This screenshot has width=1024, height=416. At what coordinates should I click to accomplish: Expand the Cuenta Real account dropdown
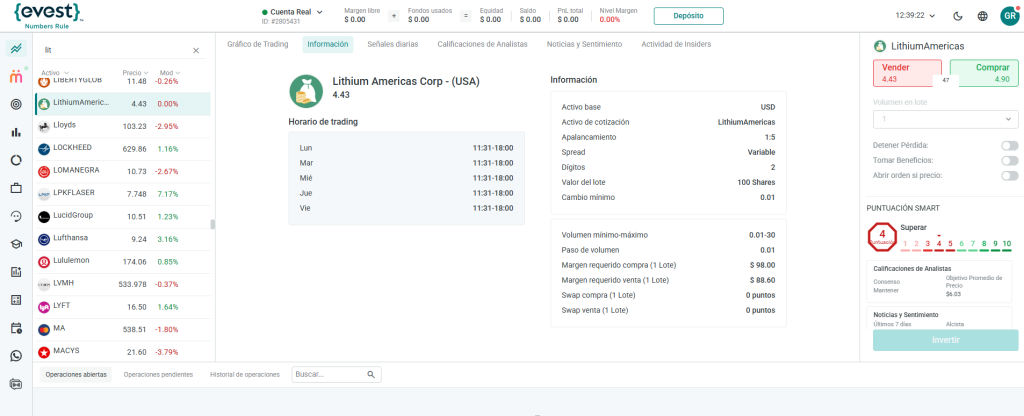click(292, 12)
